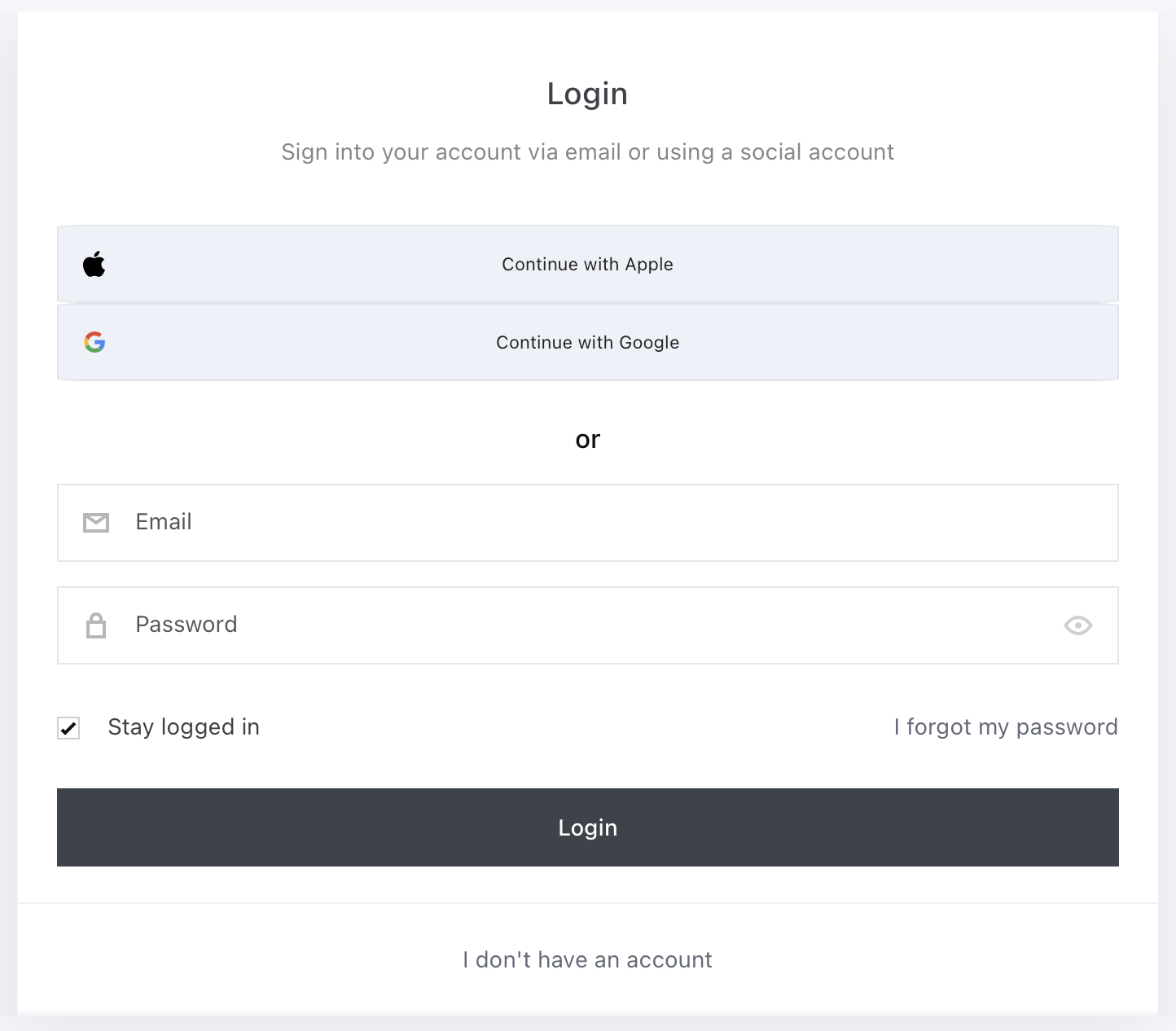The image size is (1176, 1031).
Task: Uncheck the Stay logged in checkbox
Action: tap(68, 727)
